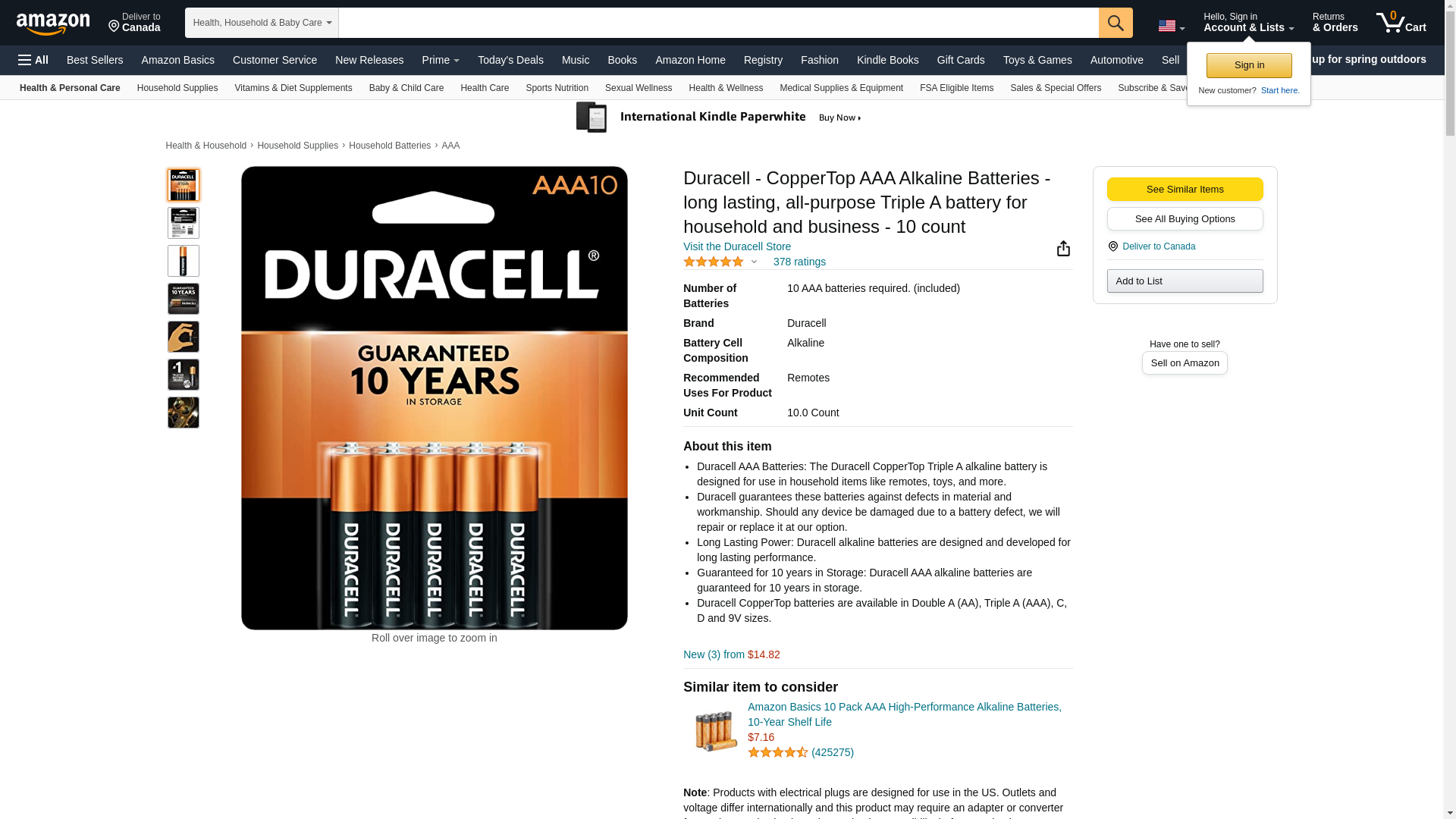Click into the search input field

click(718, 23)
